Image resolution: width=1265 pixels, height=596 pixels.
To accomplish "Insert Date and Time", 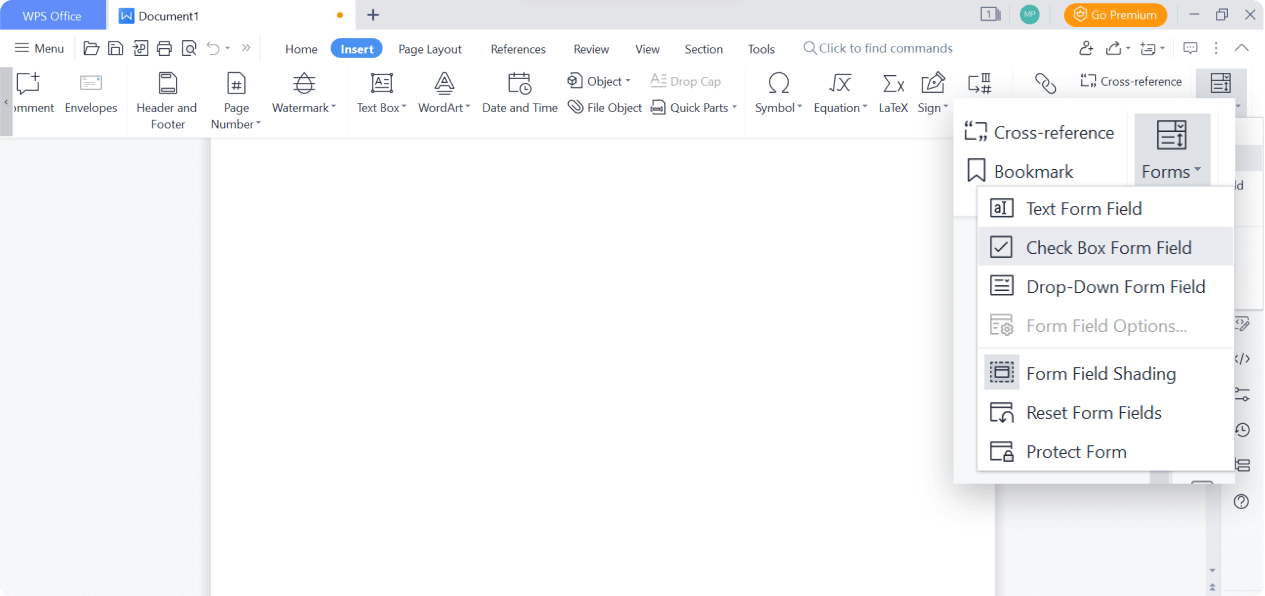I will [x=519, y=94].
